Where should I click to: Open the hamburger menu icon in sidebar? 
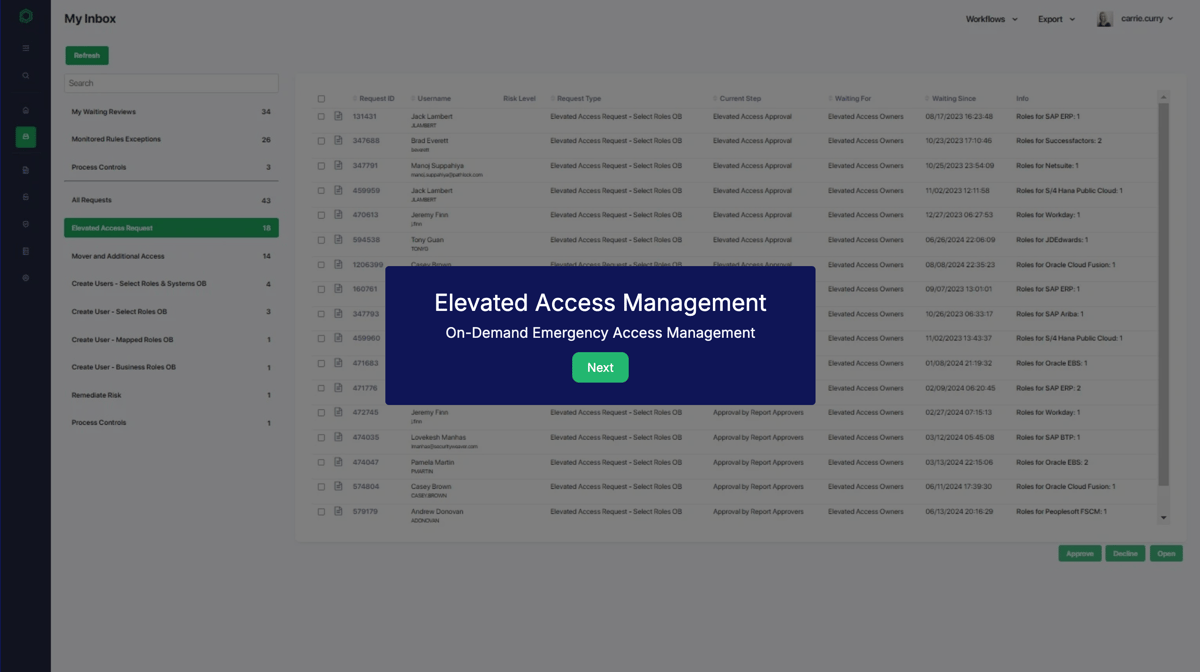26,48
